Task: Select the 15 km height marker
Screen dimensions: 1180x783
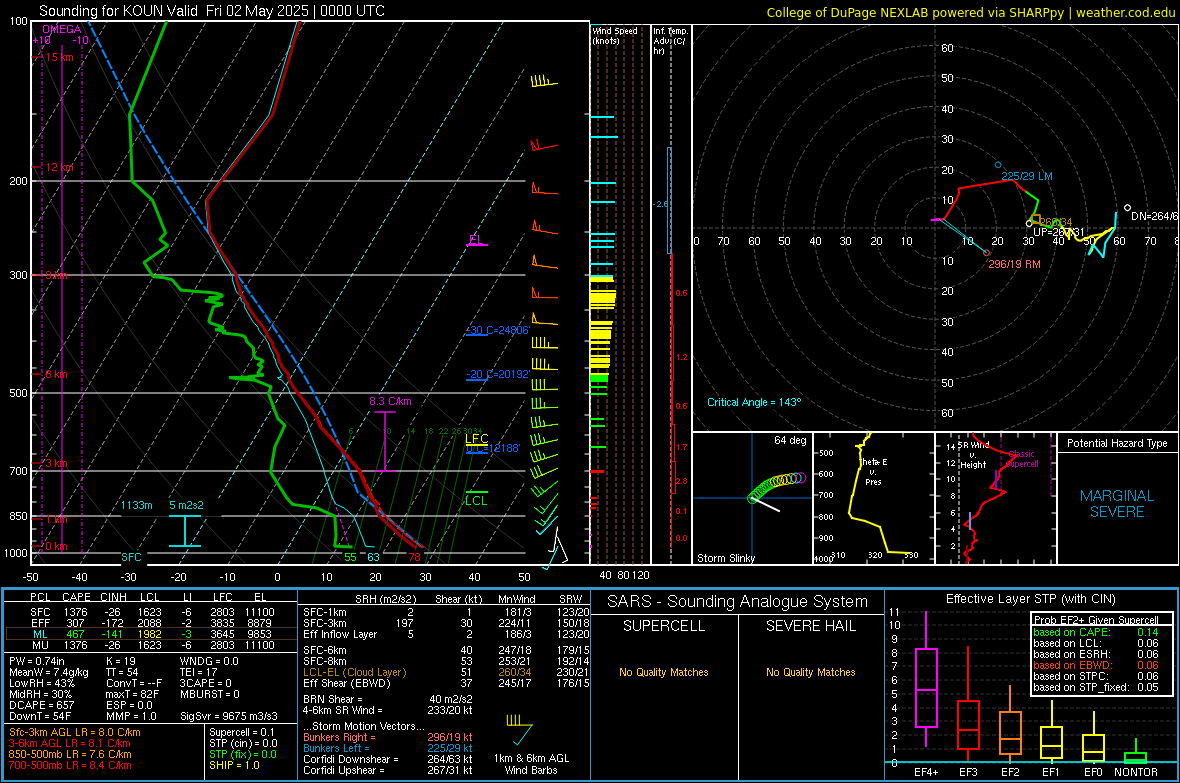Action: (59, 57)
